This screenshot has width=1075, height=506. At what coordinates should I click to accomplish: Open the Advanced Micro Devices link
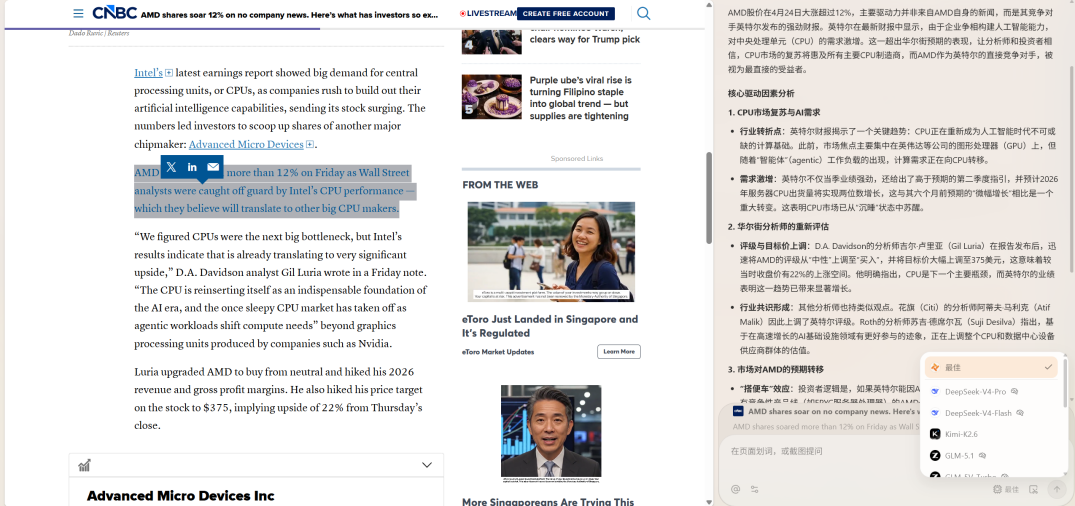click(246, 145)
